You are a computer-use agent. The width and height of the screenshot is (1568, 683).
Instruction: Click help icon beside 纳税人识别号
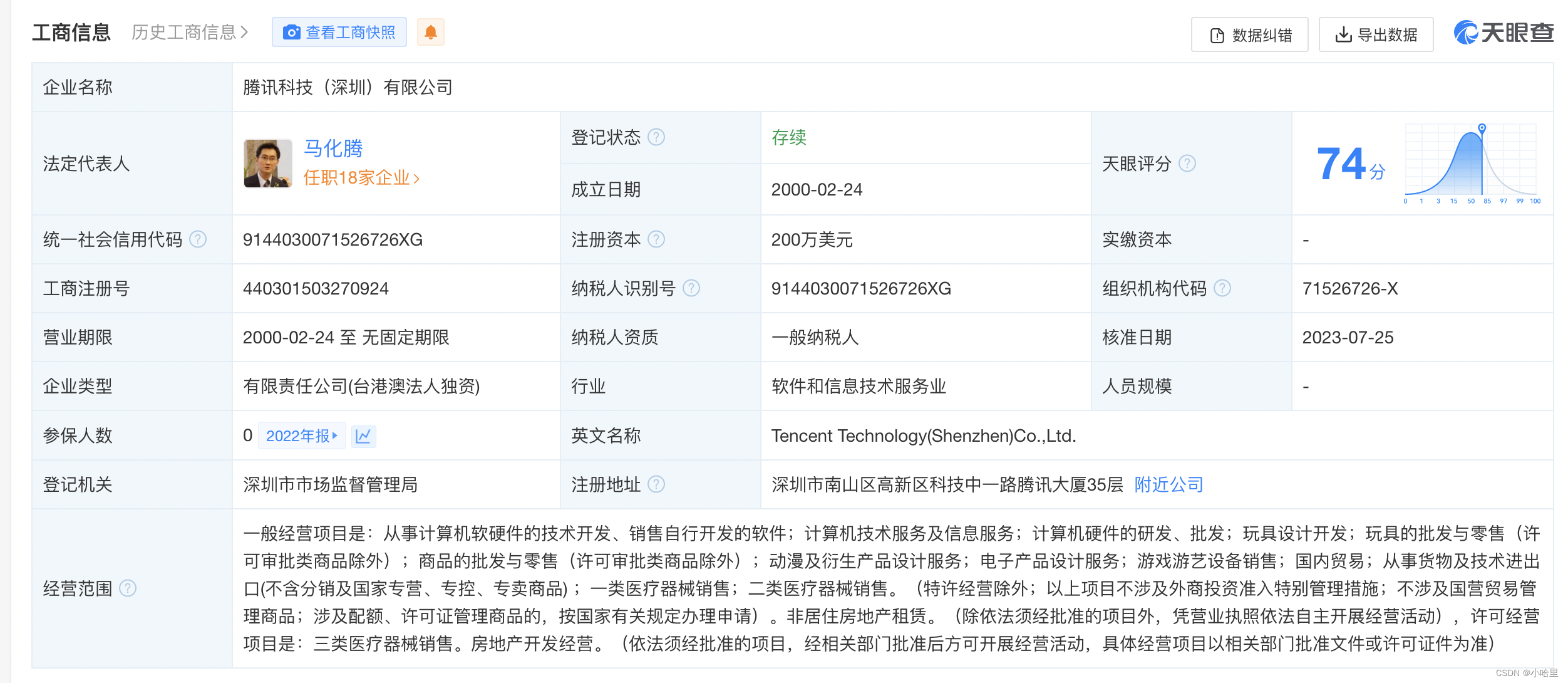pos(691,288)
